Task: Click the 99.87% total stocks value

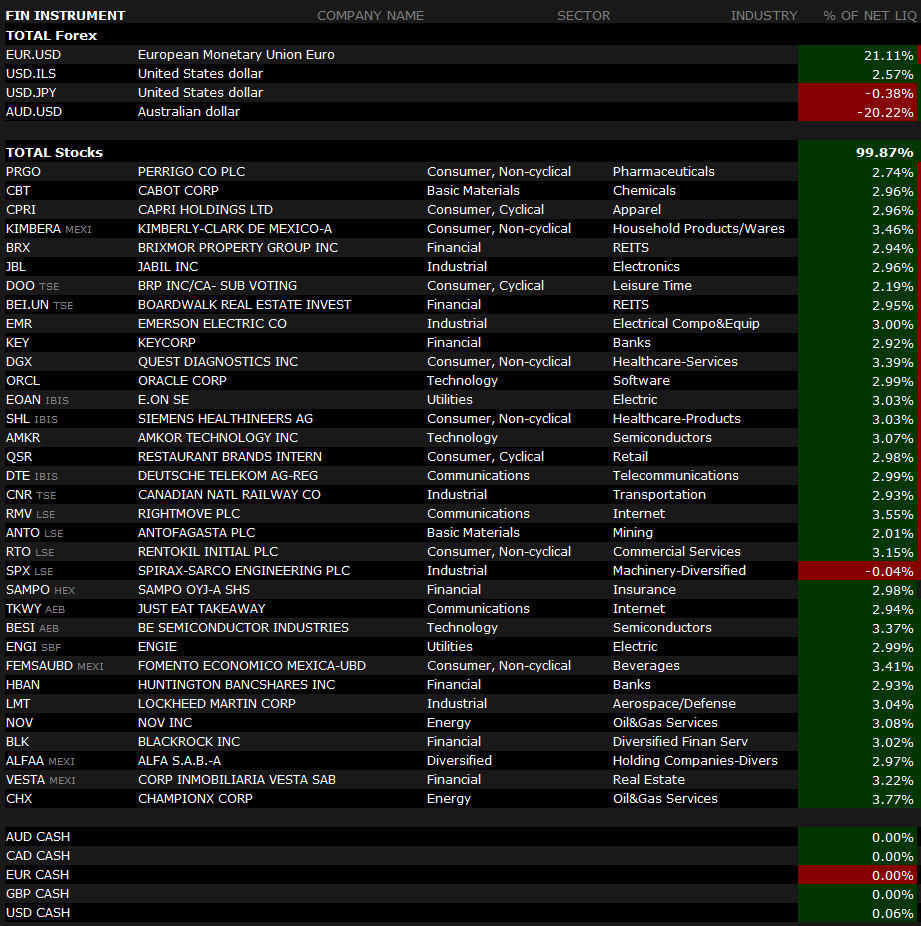Action: (884, 152)
